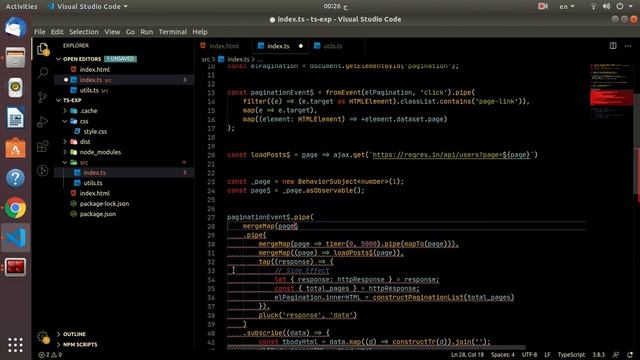Switch to the index.html editor tab
640x360 pixels.
click(x=224, y=46)
